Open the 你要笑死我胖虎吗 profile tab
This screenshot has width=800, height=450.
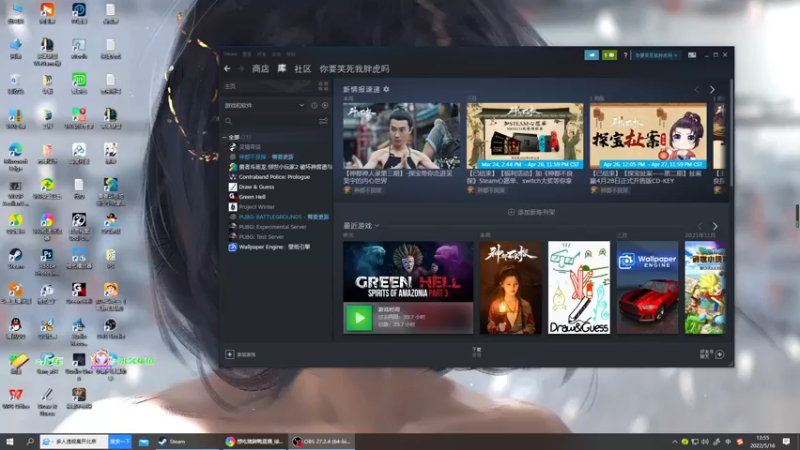(354, 69)
